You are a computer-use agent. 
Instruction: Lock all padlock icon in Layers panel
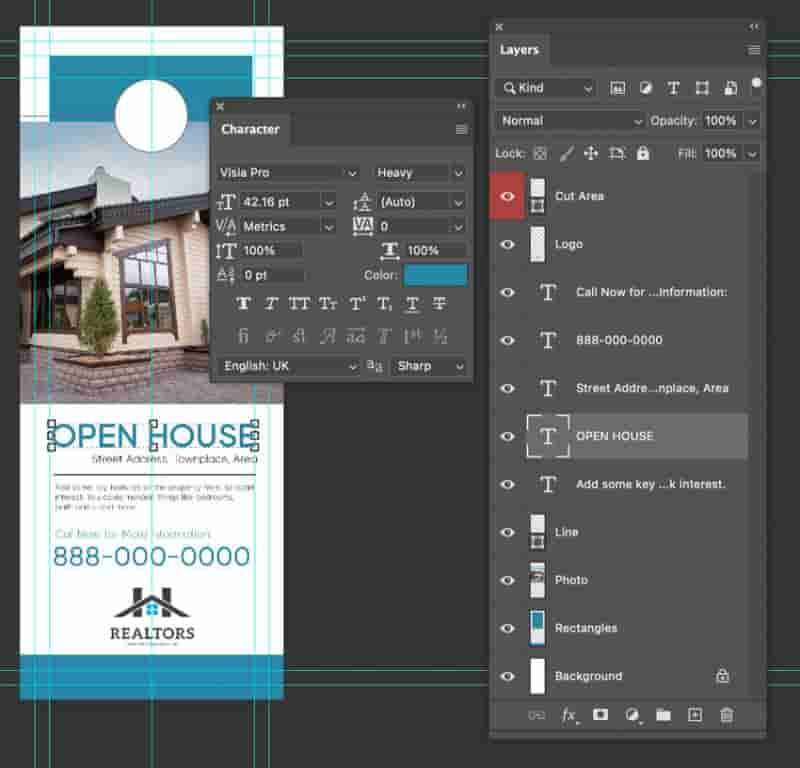click(643, 153)
